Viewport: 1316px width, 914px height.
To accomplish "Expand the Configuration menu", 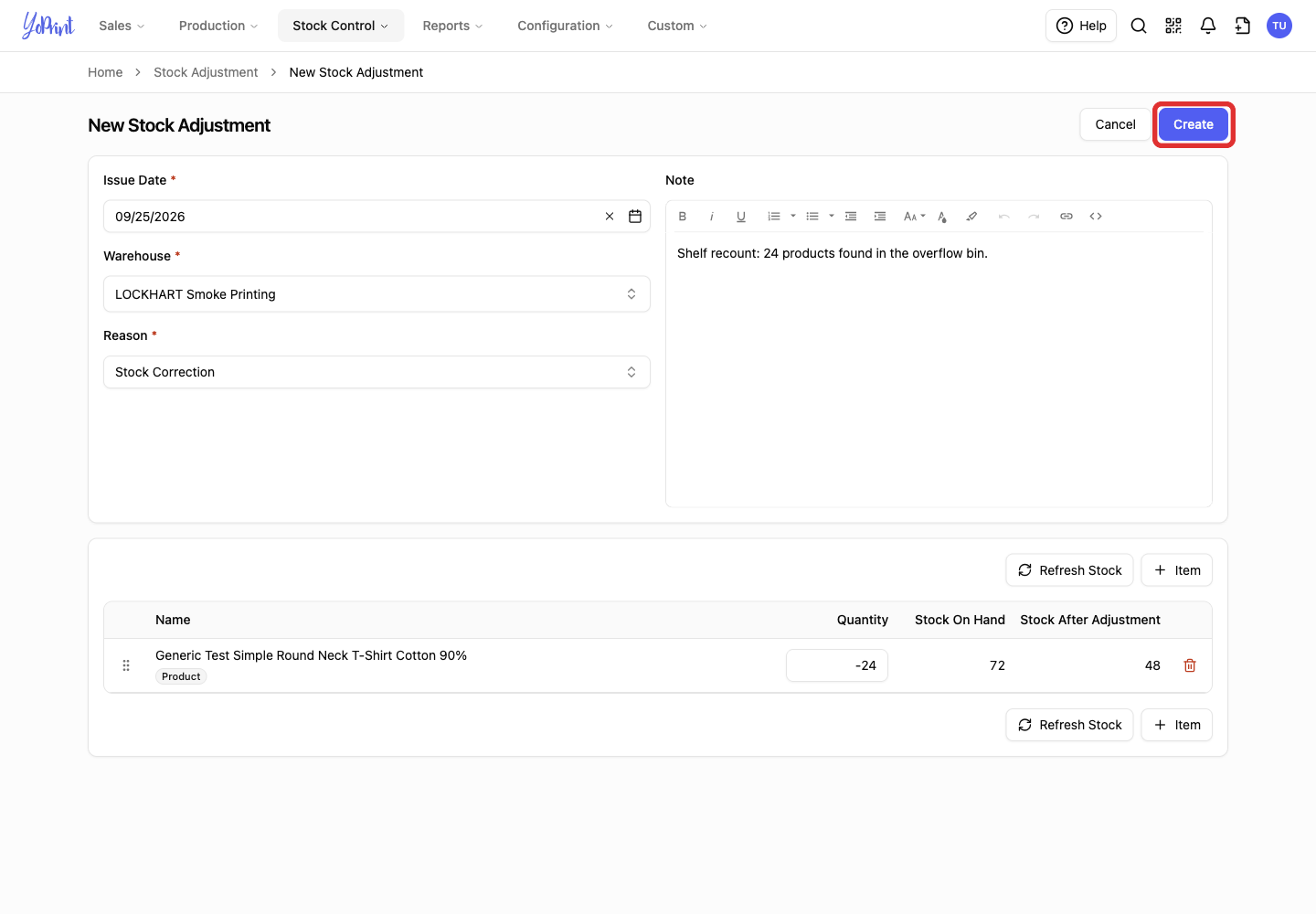I will click(x=565, y=26).
